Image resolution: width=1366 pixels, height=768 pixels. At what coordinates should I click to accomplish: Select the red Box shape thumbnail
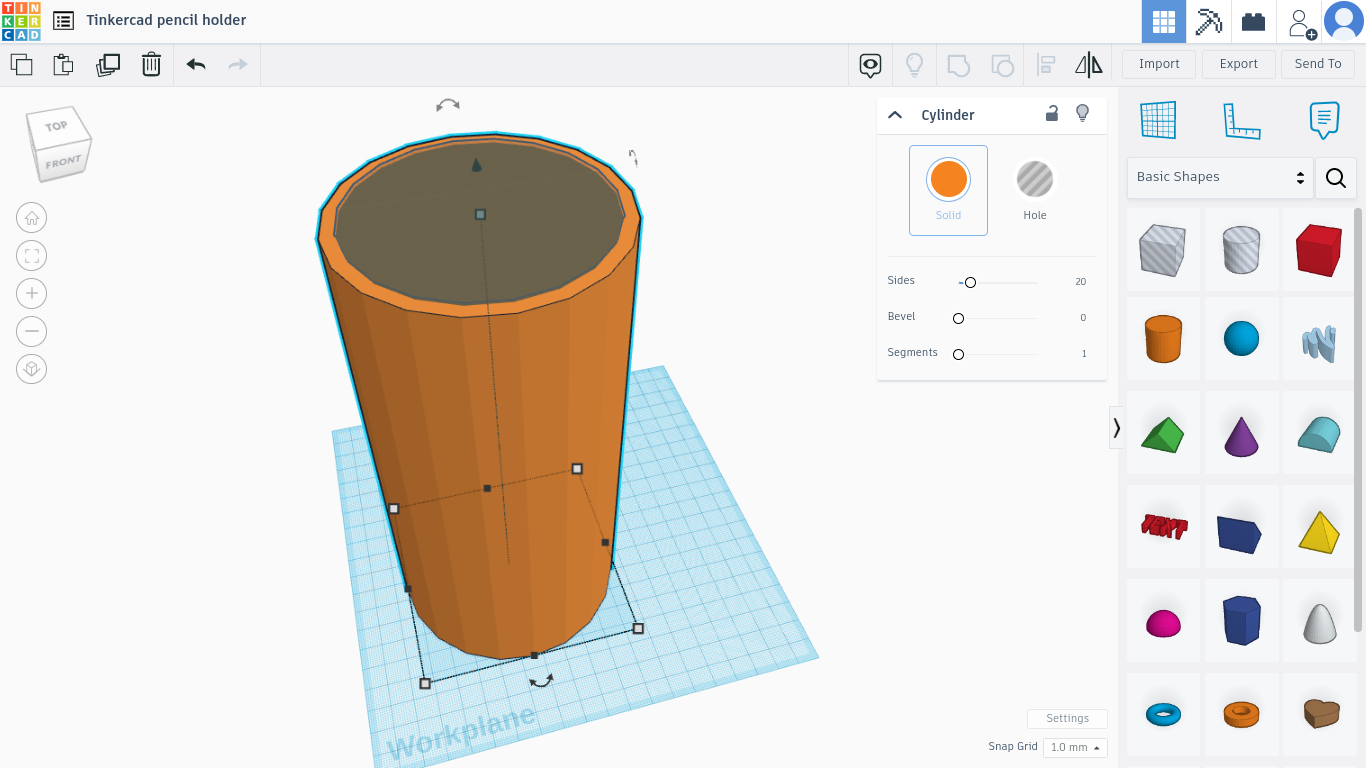[x=1318, y=249]
